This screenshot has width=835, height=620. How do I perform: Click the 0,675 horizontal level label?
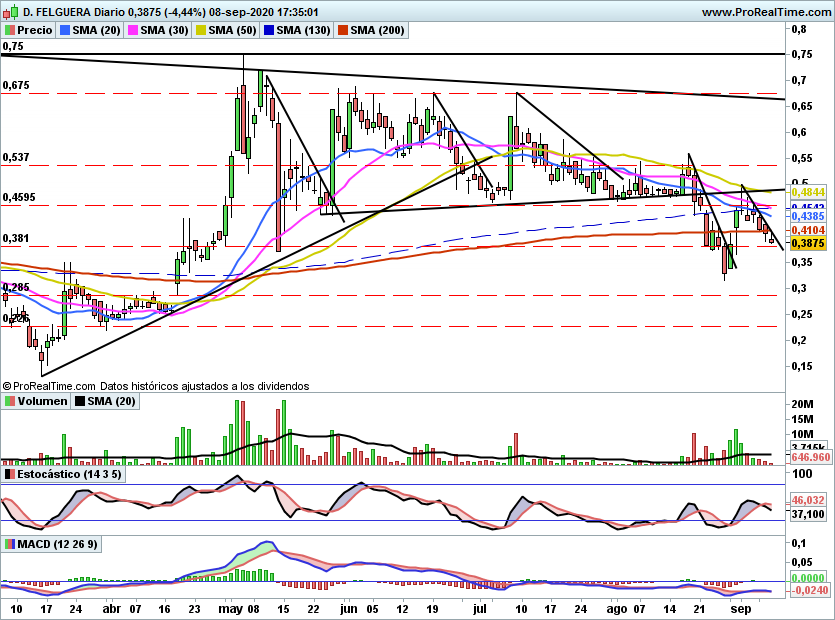(16, 86)
